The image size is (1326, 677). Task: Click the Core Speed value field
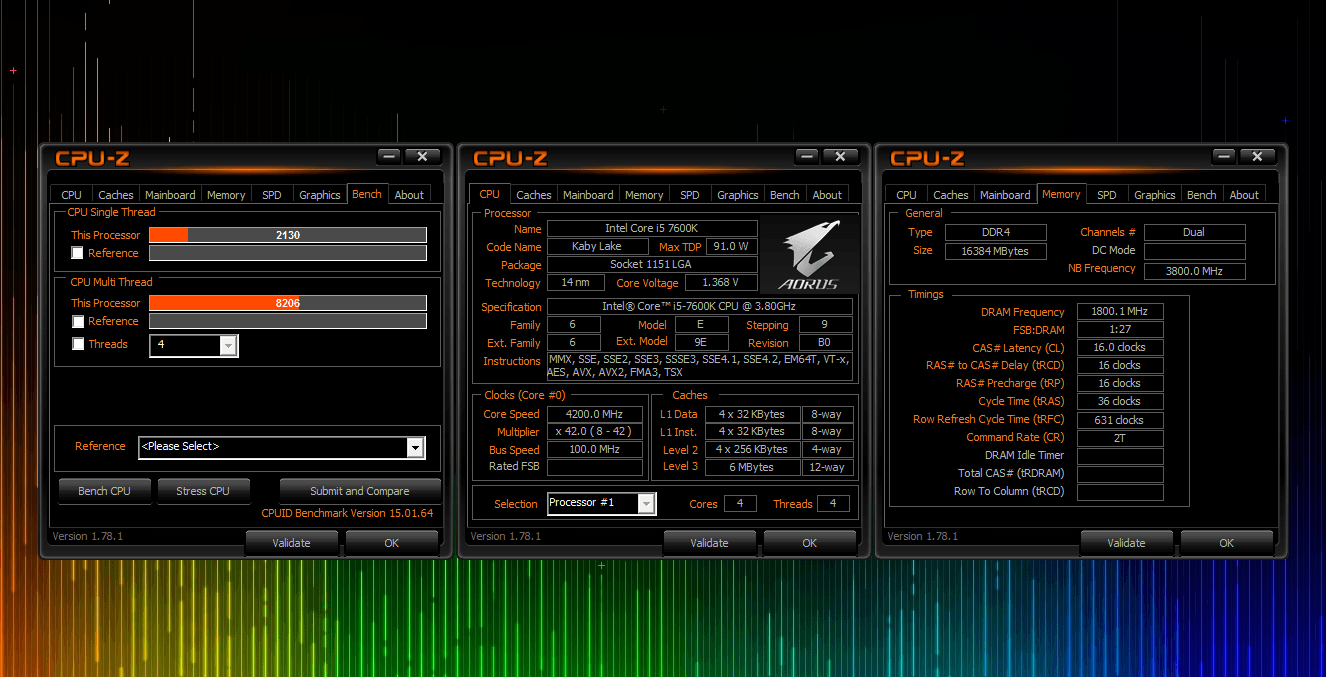coord(594,414)
